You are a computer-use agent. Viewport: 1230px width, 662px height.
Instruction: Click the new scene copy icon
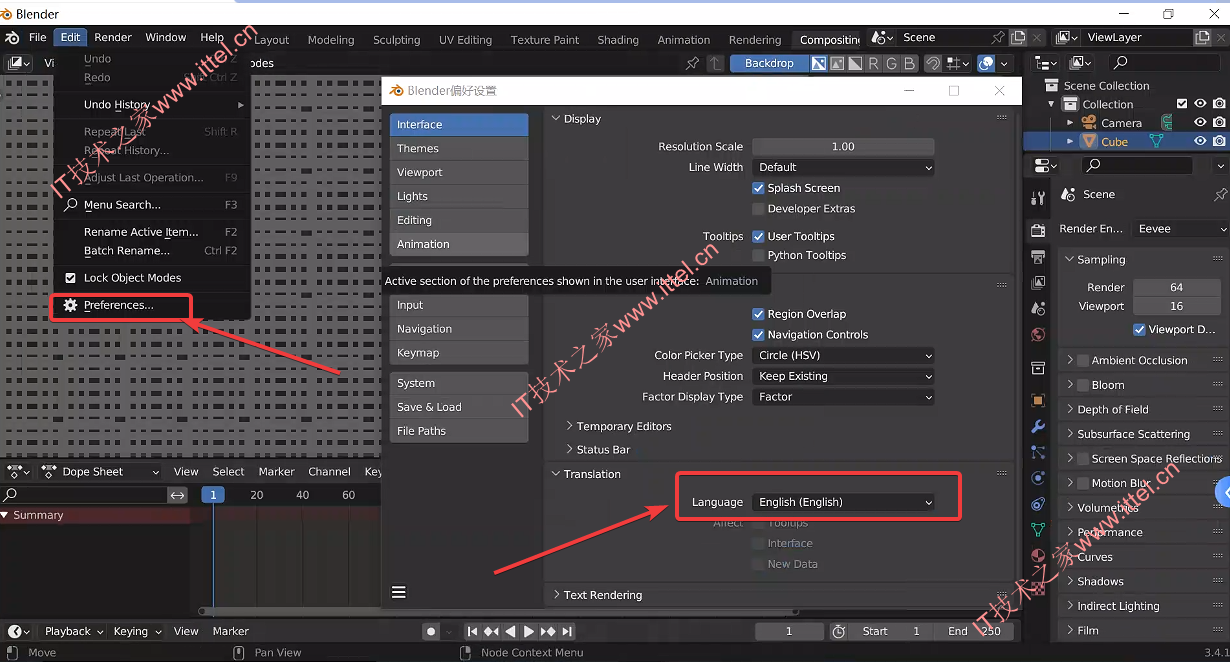click(x=1018, y=37)
